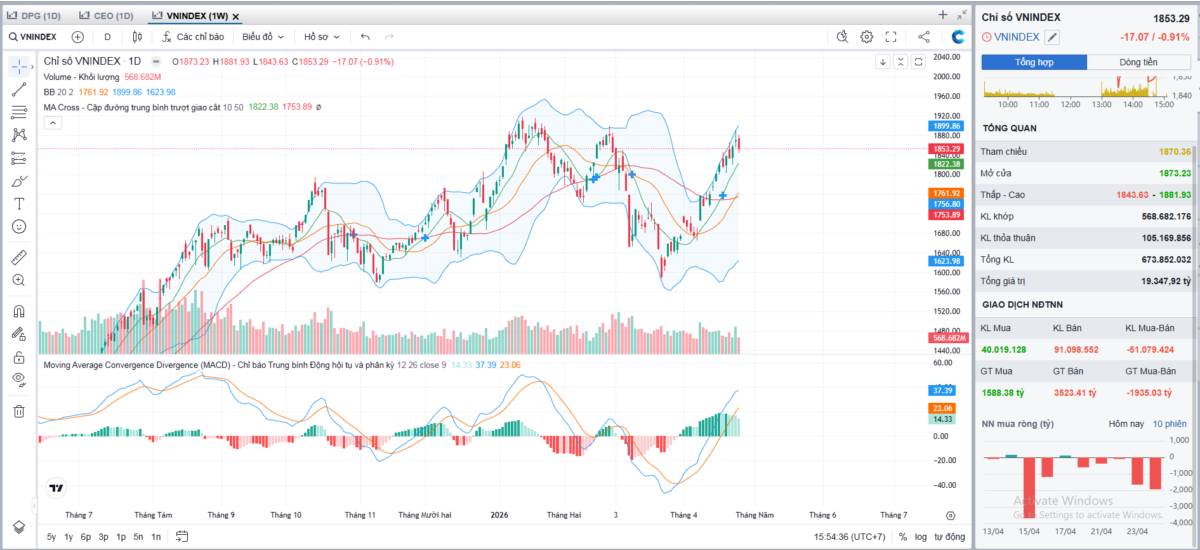Select the trend line drawing tool
The width and height of the screenshot is (1200, 550).
[x=19, y=89]
